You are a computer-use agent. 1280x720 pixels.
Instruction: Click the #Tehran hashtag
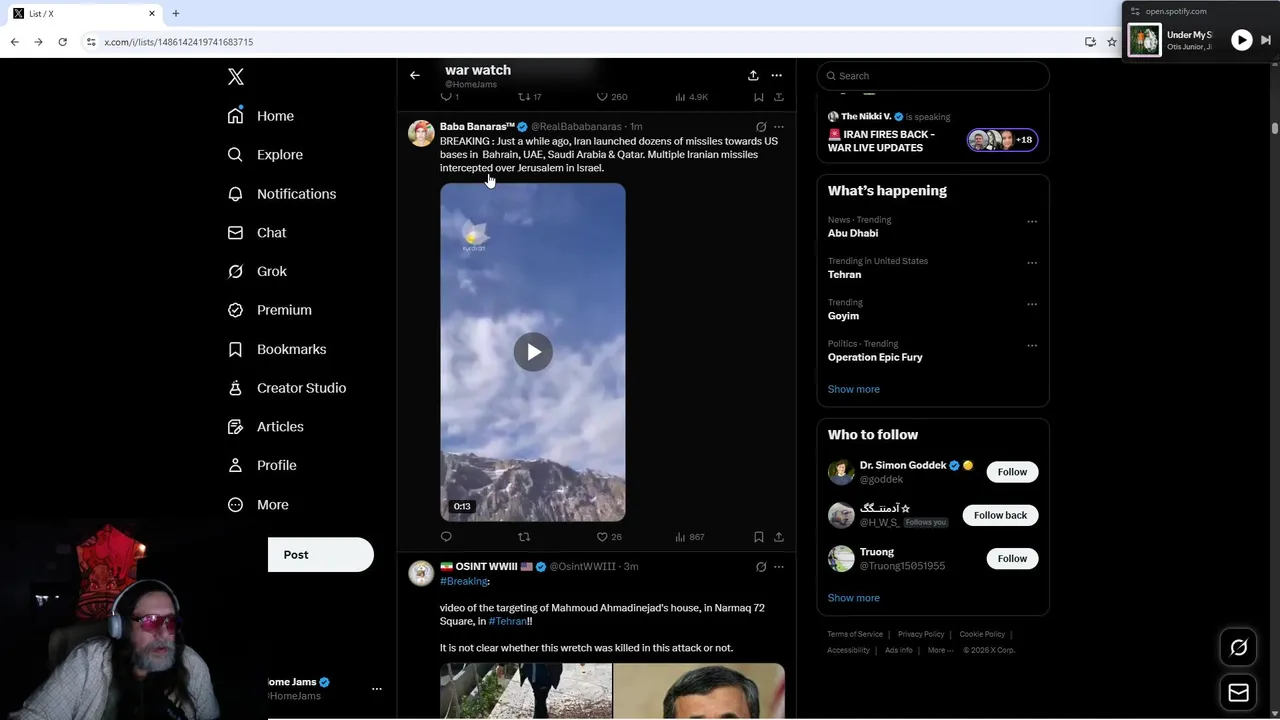pyautogui.click(x=508, y=621)
